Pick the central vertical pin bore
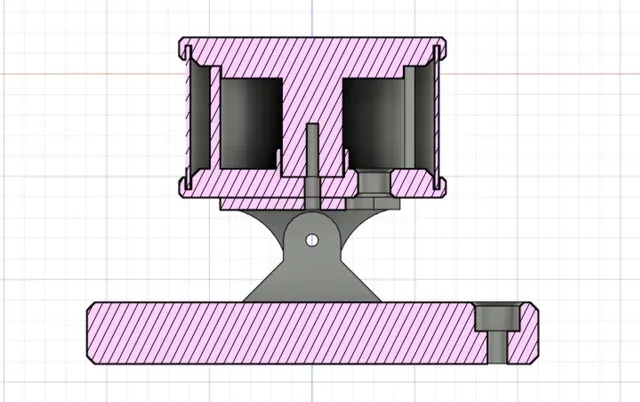 point(312,165)
